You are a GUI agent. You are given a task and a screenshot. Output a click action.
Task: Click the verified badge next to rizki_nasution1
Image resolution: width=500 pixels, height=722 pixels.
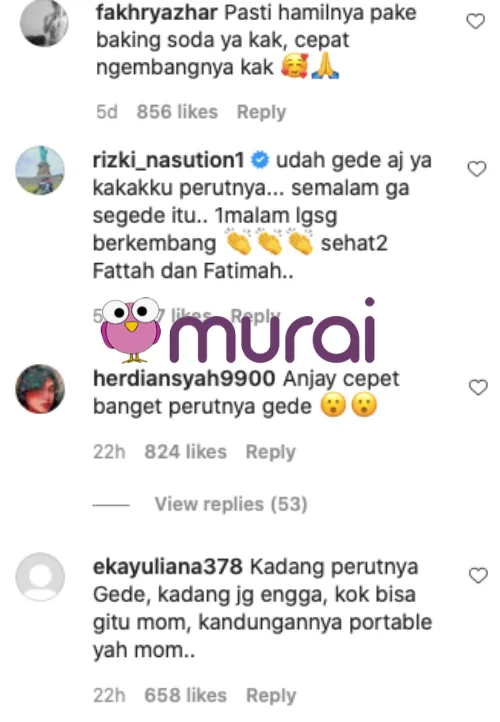tap(260, 160)
